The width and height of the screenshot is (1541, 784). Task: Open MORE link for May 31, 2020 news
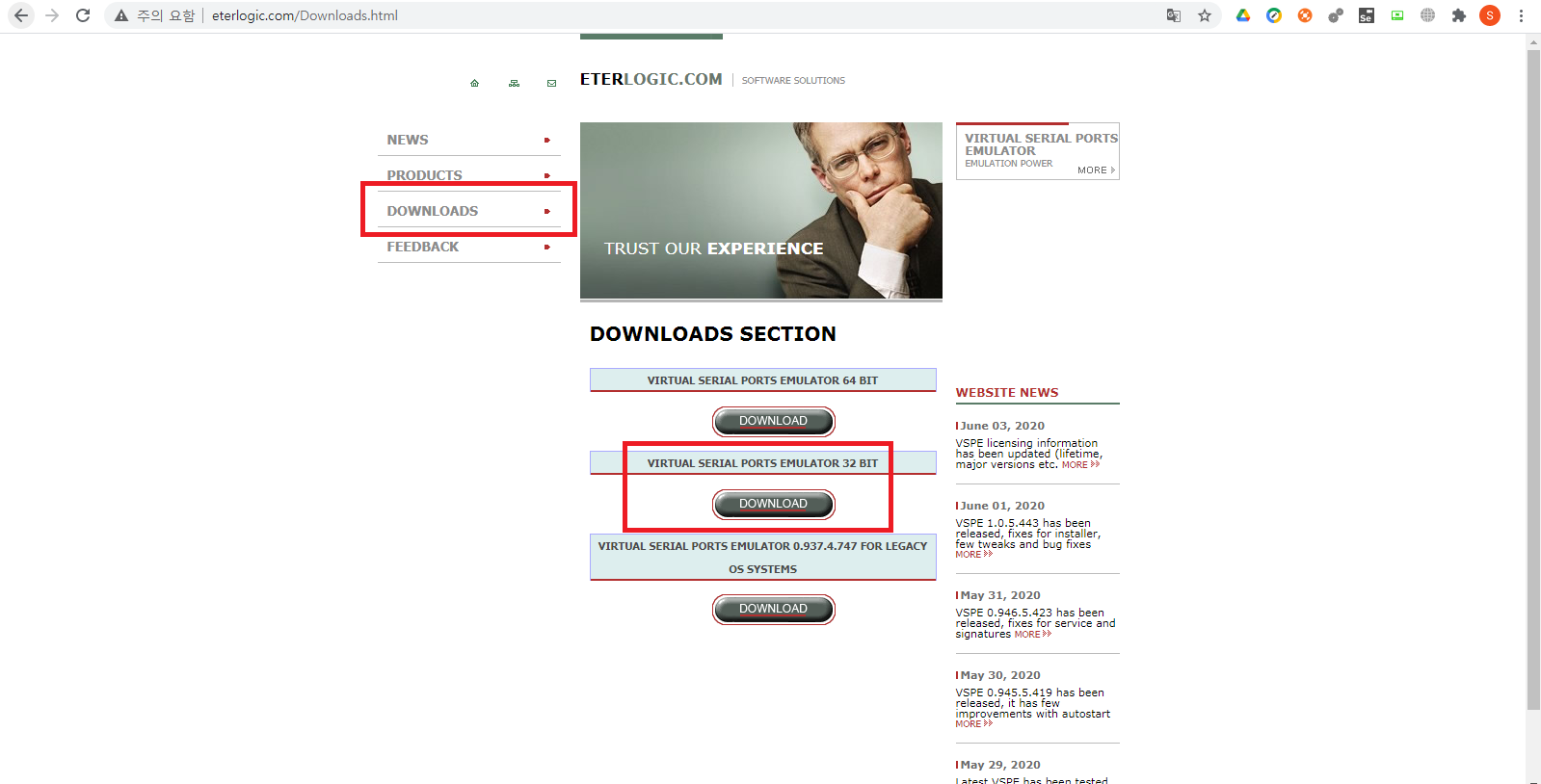(1032, 635)
